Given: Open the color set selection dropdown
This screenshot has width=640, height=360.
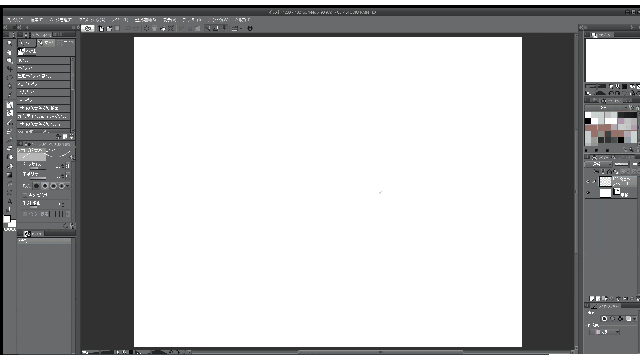Looking at the screenshot, I should [606, 107].
